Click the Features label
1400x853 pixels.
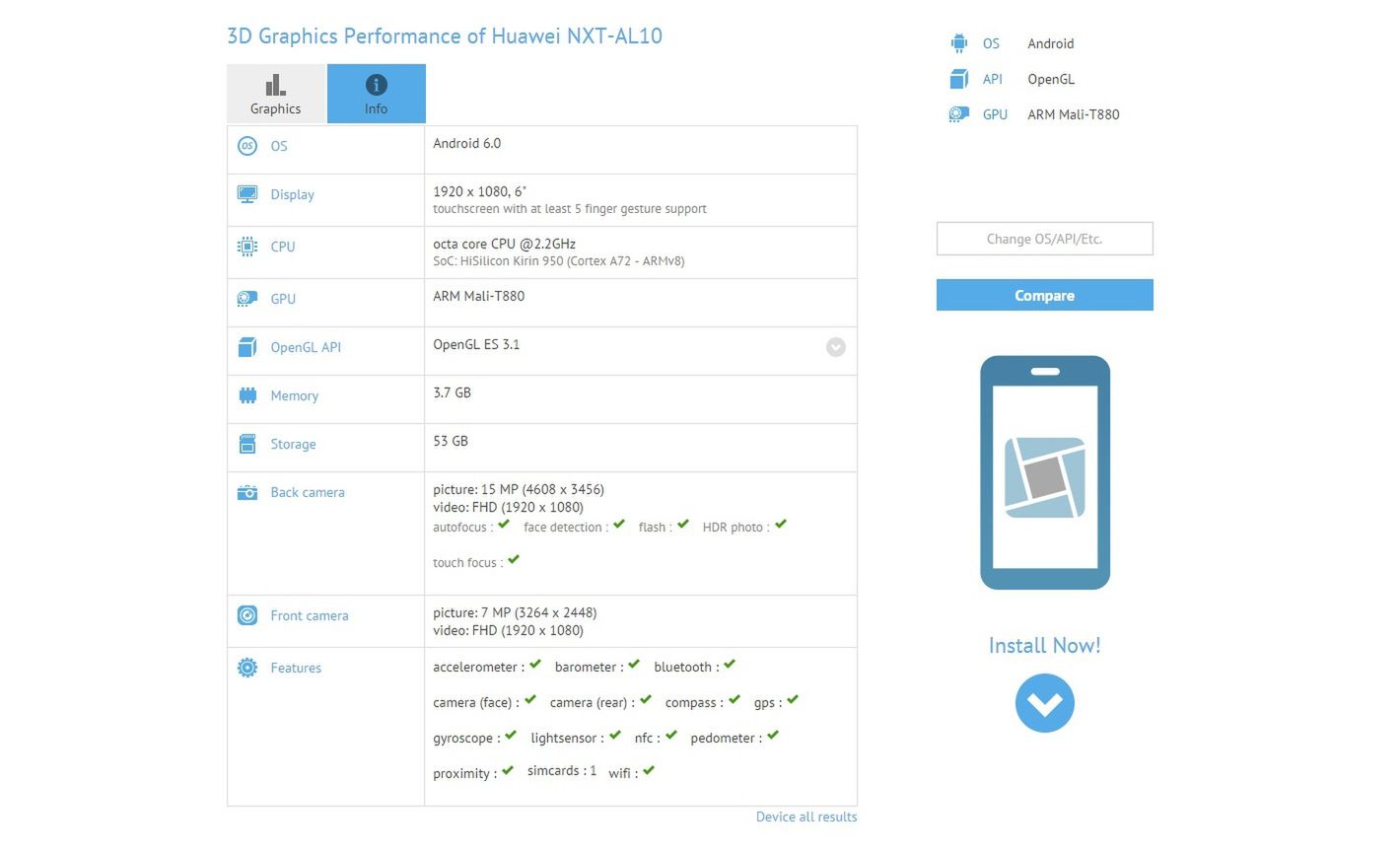click(296, 668)
